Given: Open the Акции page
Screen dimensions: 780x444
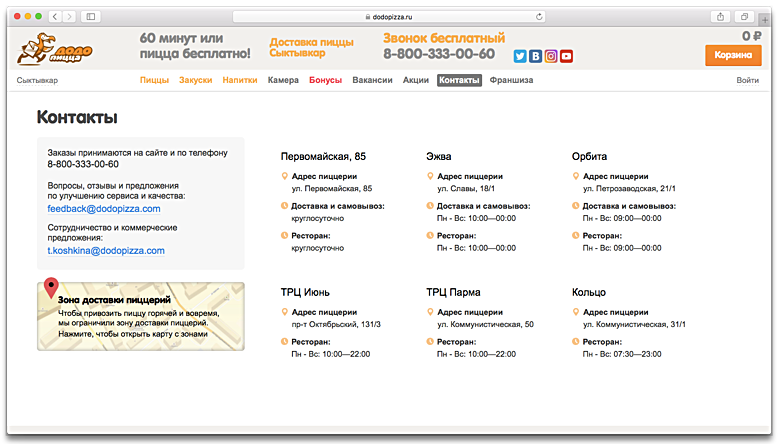Looking at the screenshot, I should pyautogui.click(x=415, y=80).
